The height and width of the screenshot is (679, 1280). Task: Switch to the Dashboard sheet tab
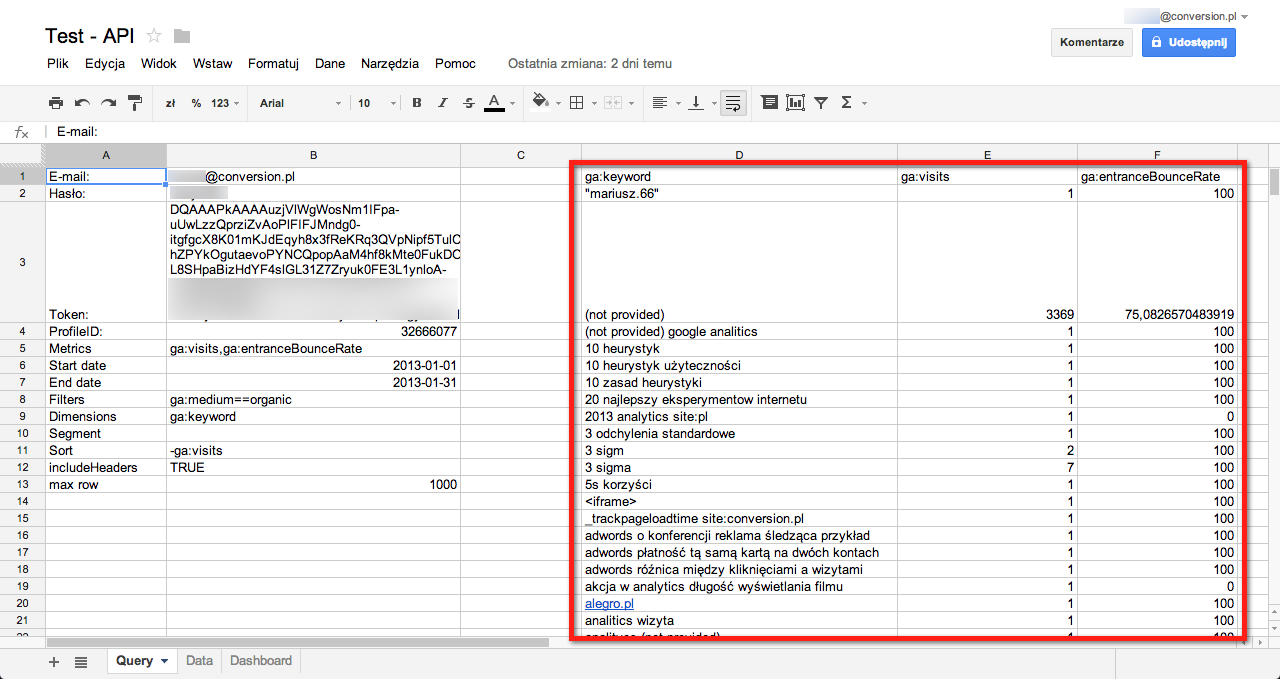tap(261, 661)
